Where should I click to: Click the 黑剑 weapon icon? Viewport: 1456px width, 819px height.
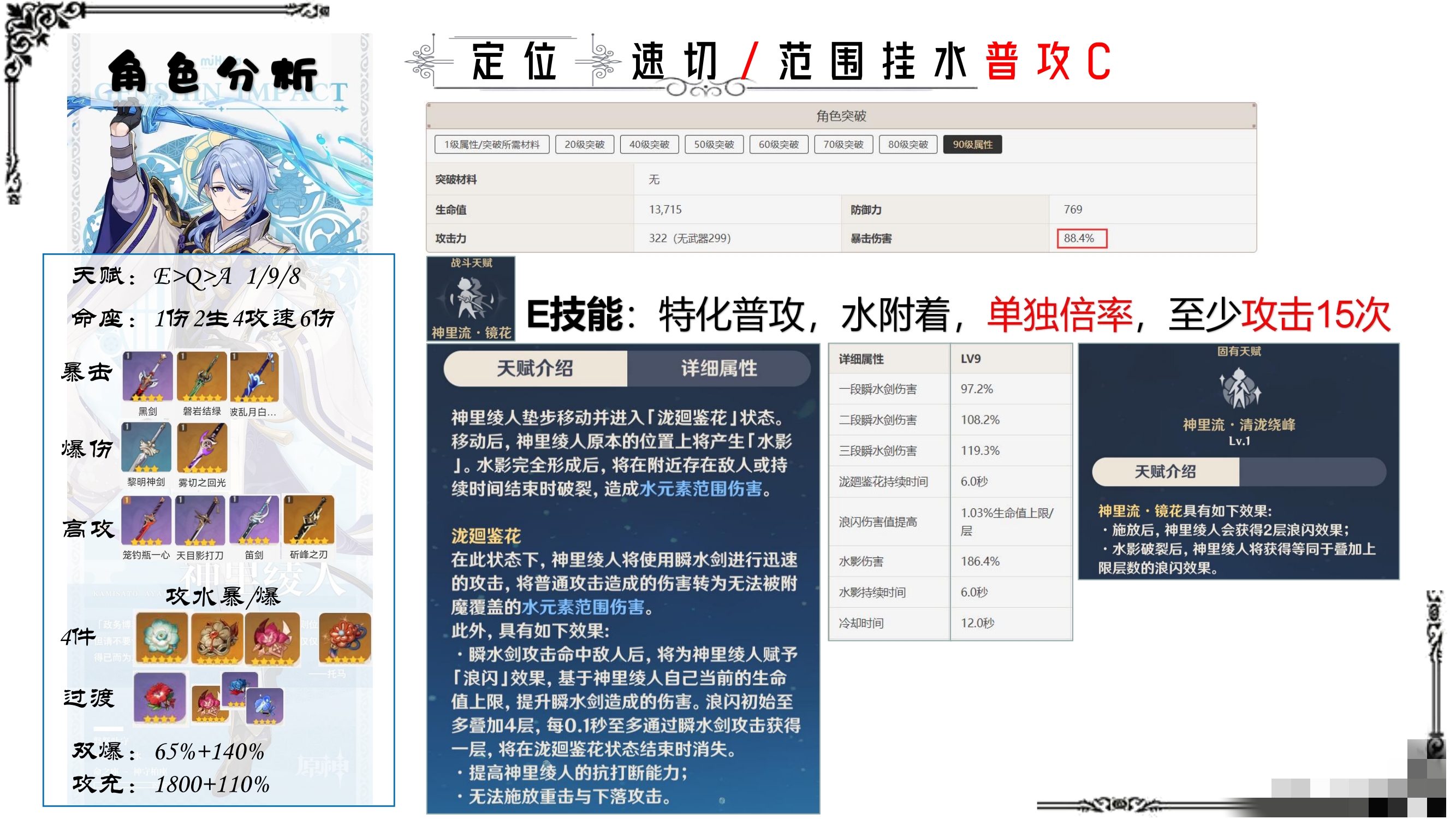pyautogui.click(x=147, y=377)
